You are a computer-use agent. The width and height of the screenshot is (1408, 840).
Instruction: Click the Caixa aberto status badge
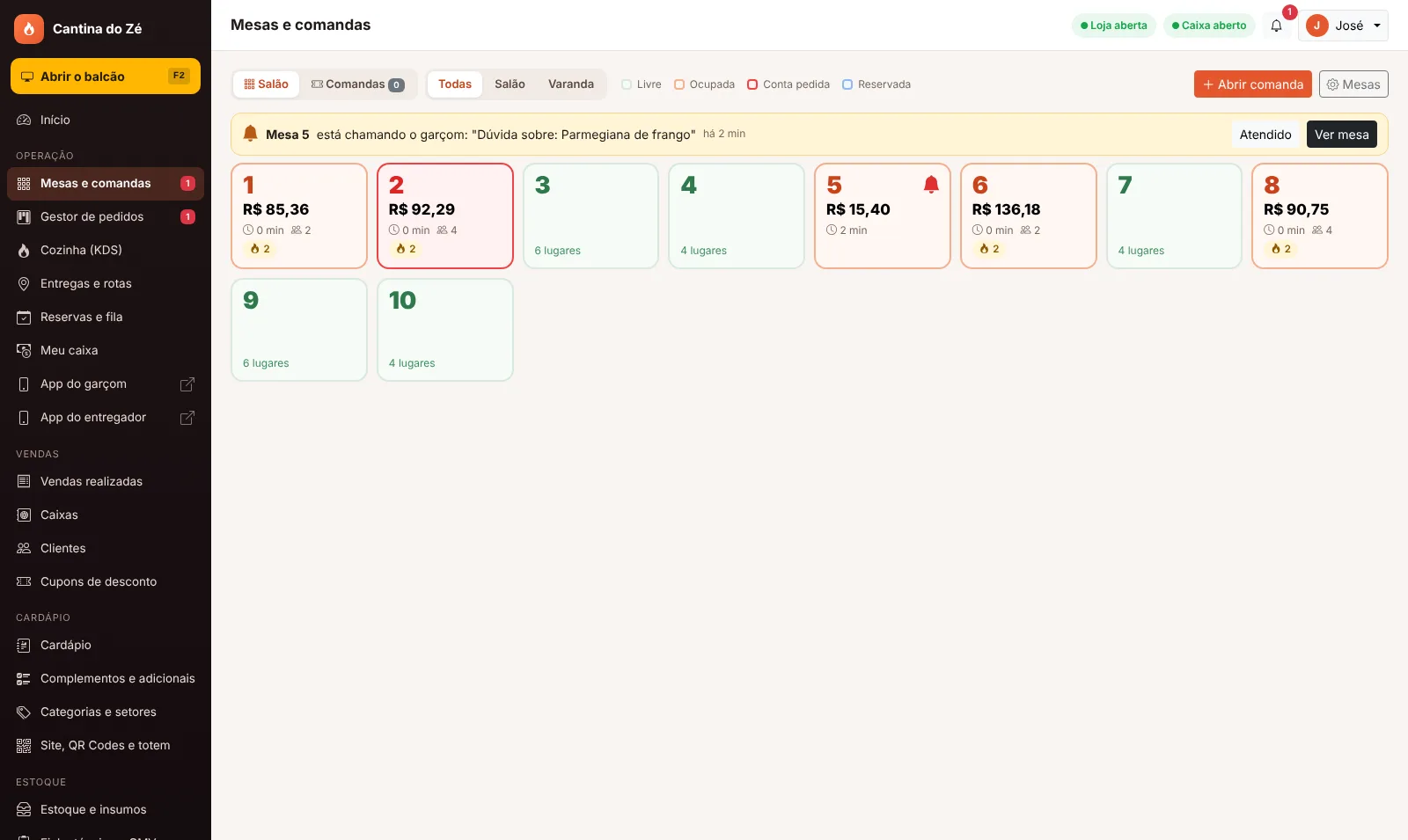tap(1209, 26)
